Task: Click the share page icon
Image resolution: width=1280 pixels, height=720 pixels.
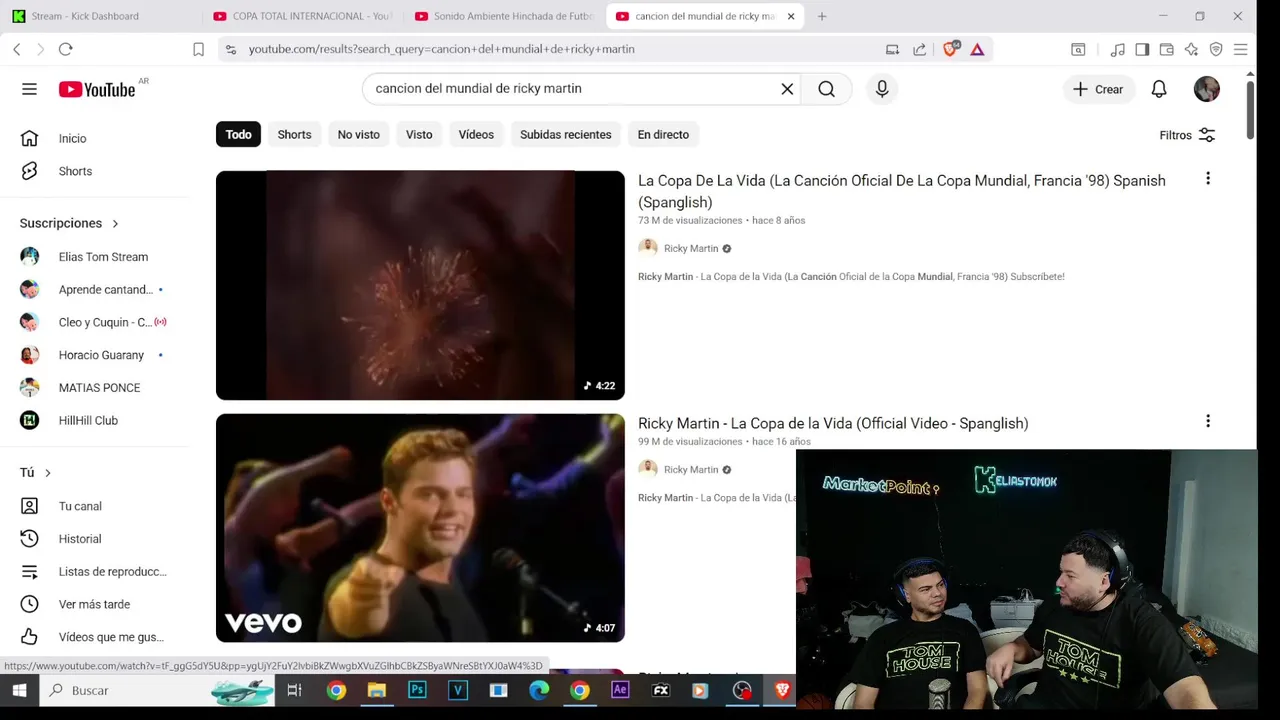Action: pyautogui.click(x=919, y=49)
